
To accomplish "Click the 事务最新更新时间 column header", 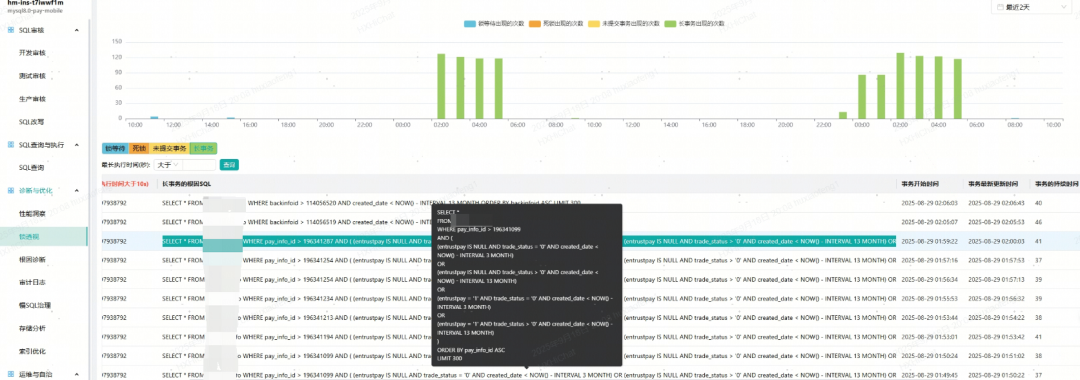I will (993, 184).
